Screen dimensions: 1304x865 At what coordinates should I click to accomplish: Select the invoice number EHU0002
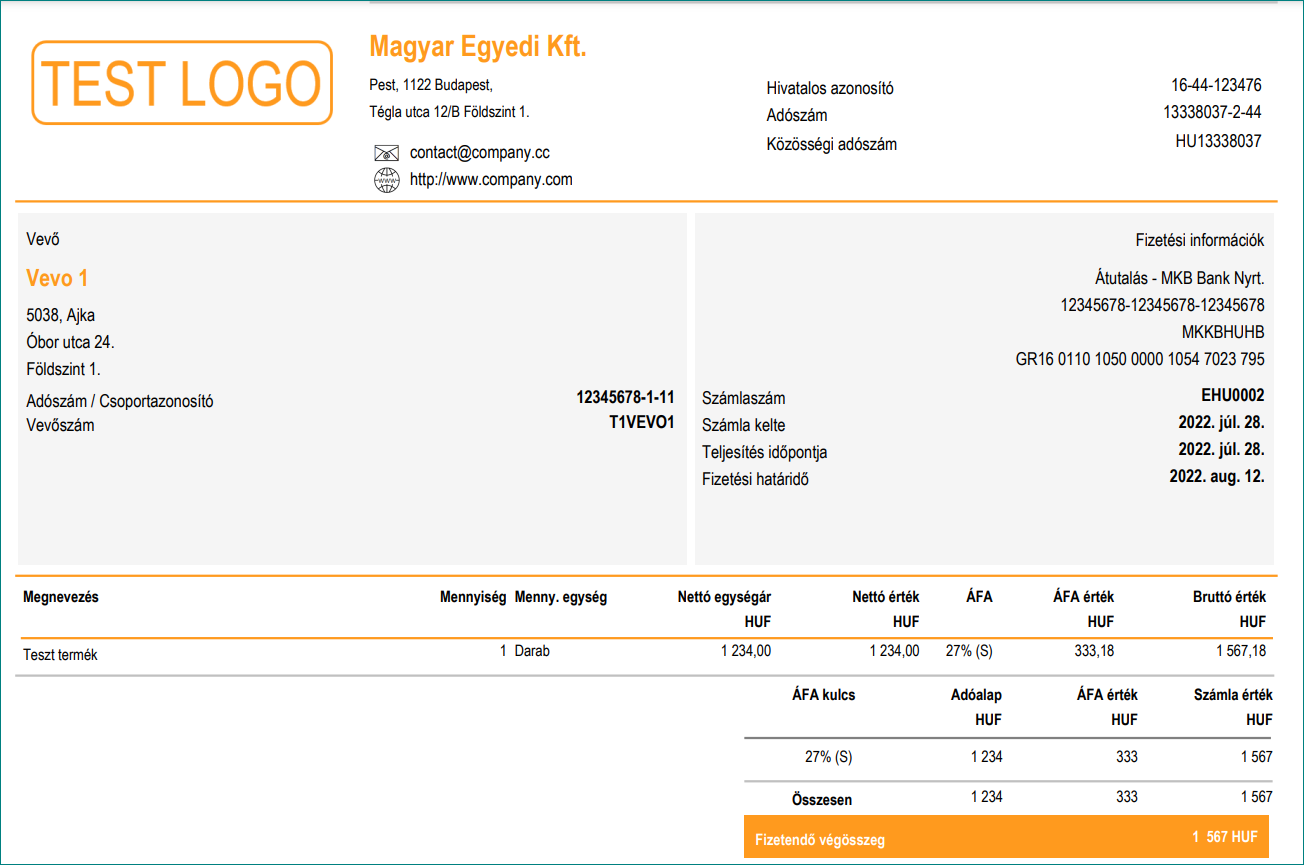pyautogui.click(x=1233, y=395)
